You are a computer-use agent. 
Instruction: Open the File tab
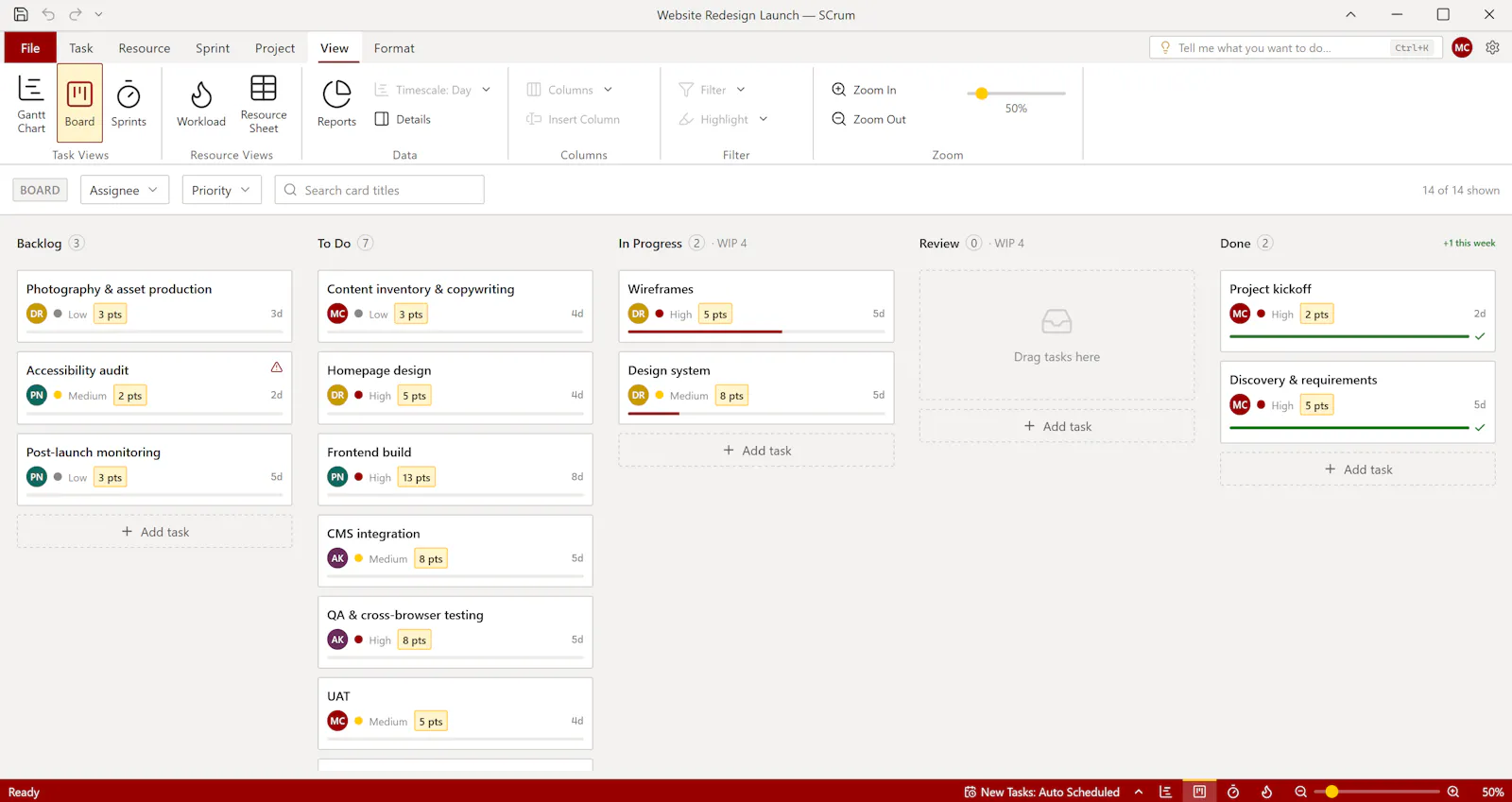click(30, 48)
